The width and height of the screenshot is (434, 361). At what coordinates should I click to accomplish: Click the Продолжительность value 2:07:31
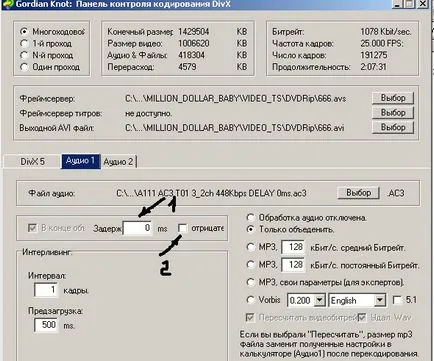tap(373, 67)
